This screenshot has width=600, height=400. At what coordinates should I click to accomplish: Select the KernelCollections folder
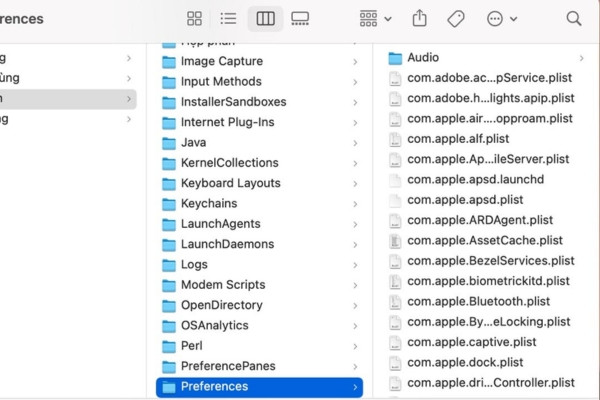tap(259, 163)
